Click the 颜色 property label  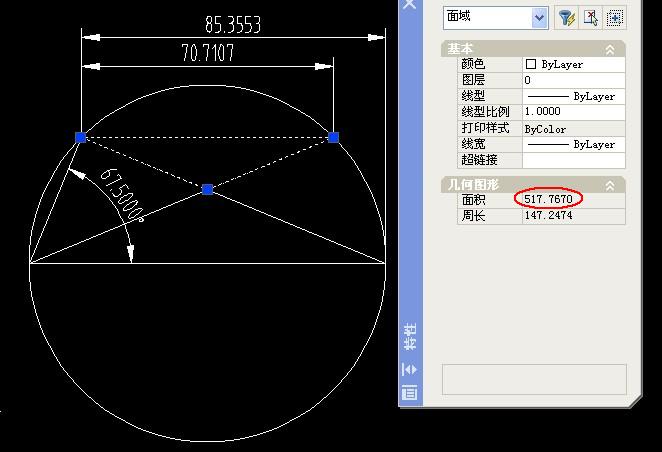[x=473, y=64]
